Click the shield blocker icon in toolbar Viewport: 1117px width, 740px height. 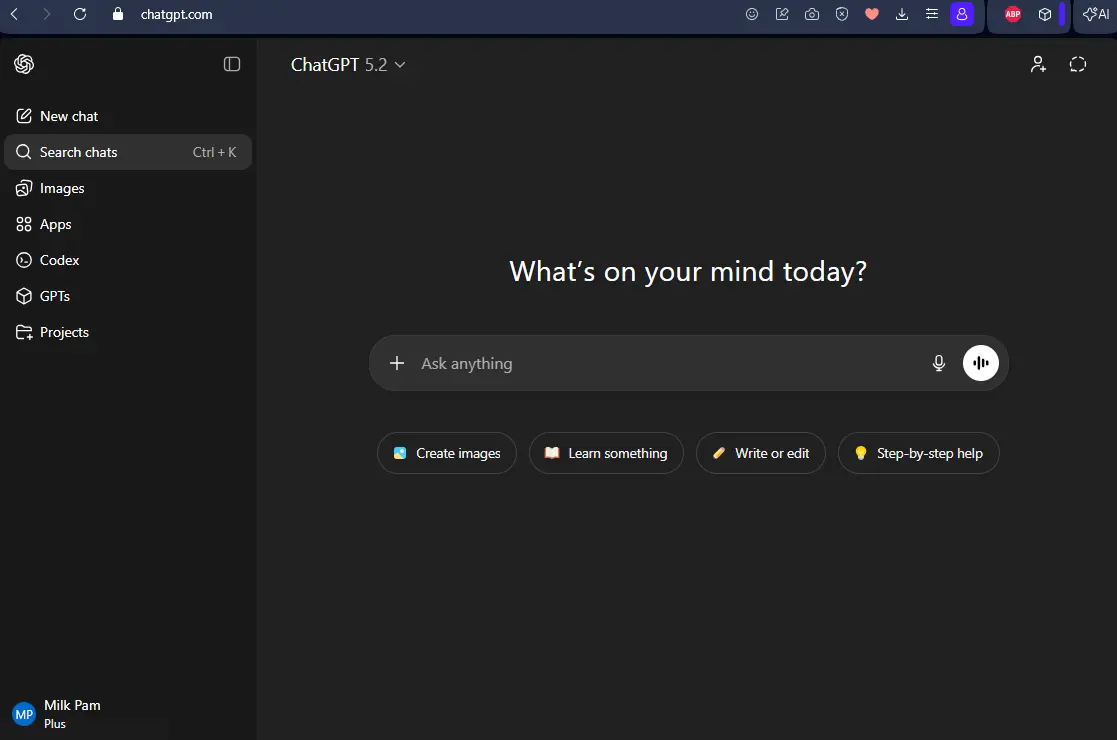tap(842, 14)
